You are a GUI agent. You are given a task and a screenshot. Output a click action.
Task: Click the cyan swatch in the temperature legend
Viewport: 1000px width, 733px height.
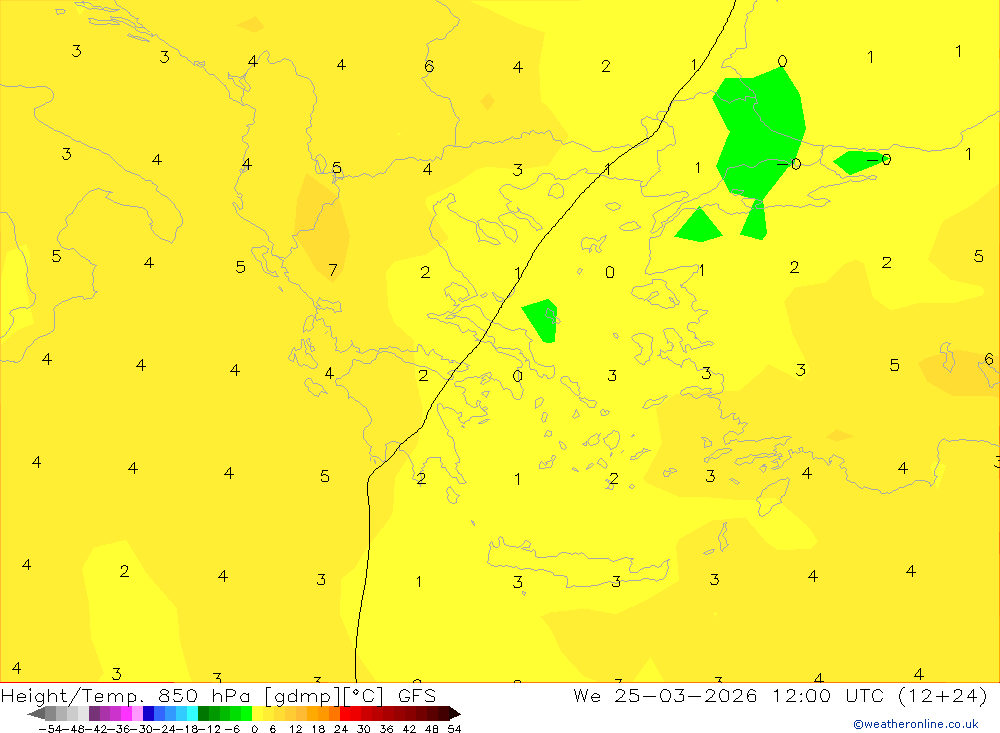coord(192,713)
